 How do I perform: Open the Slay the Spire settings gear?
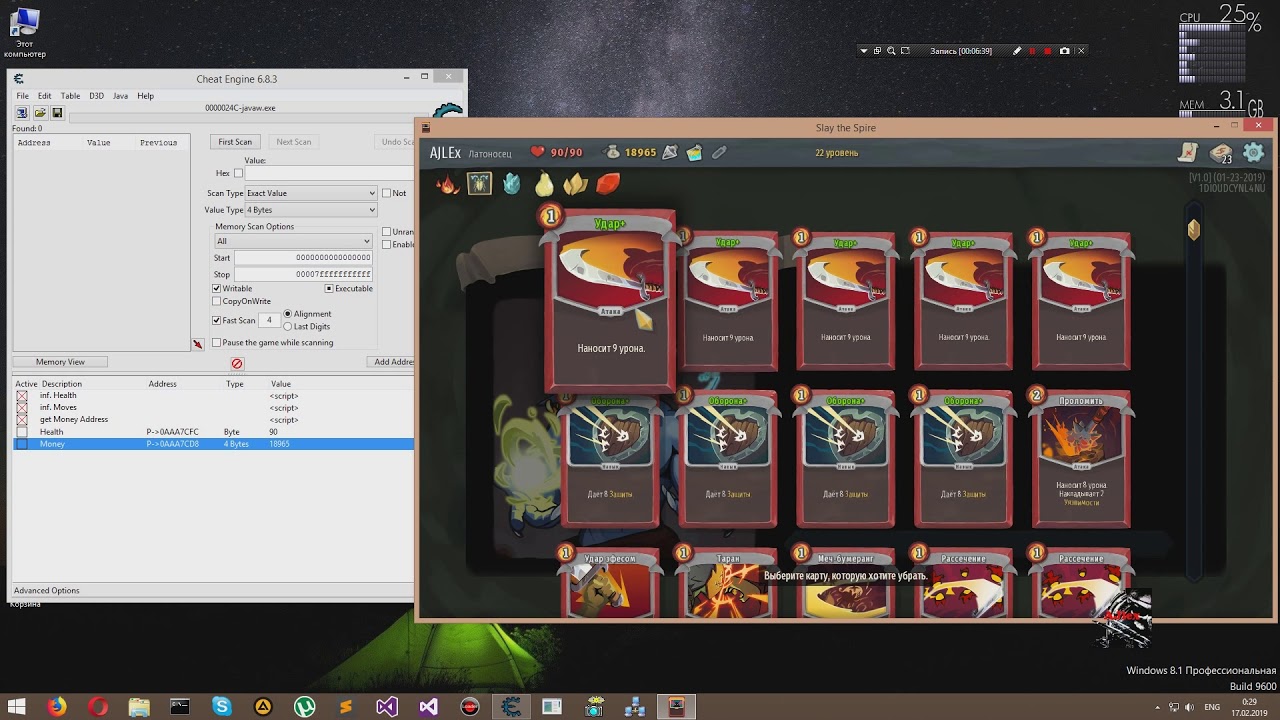[1254, 152]
